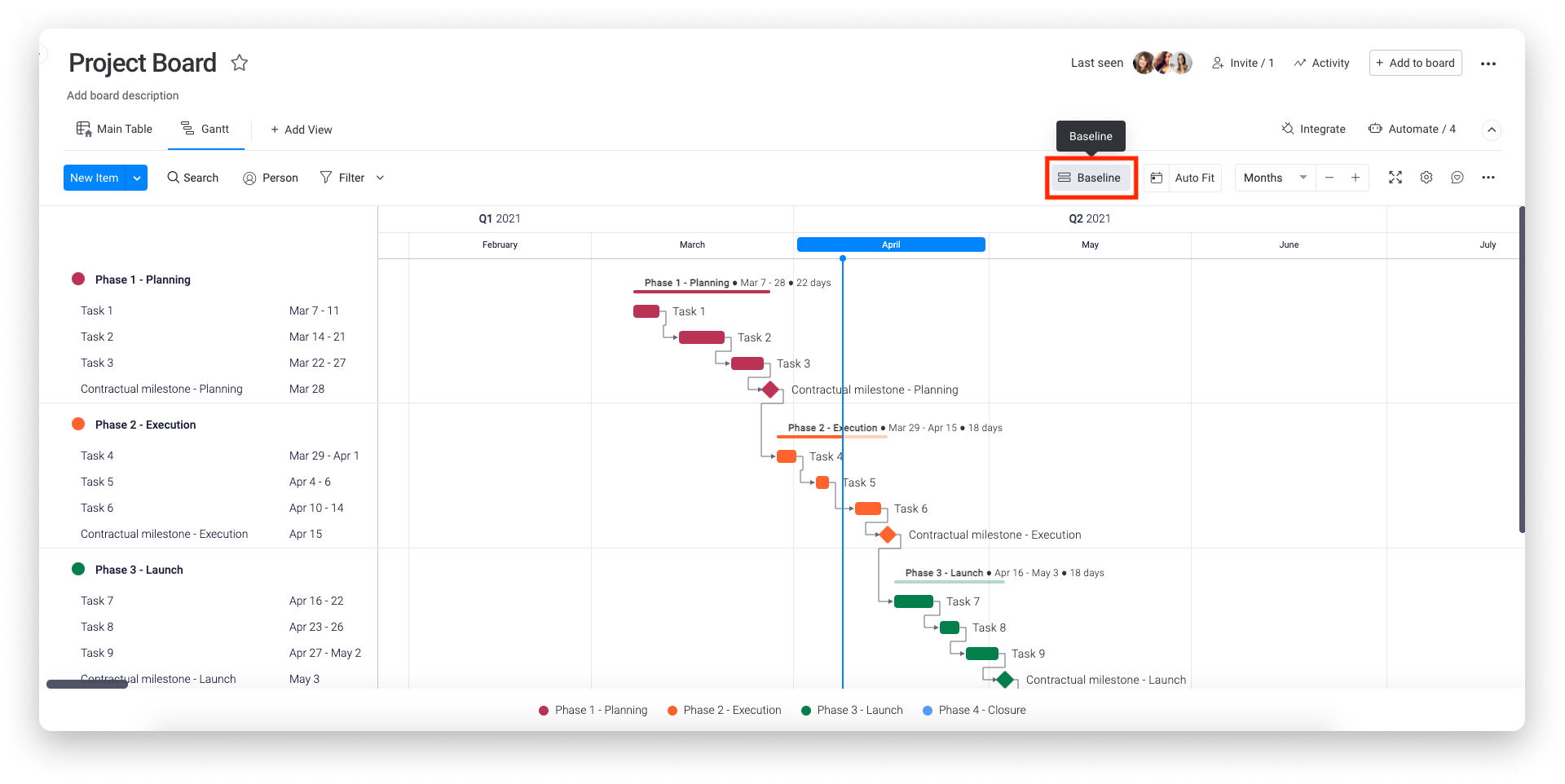Image resolution: width=1565 pixels, height=784 pixels.
Task: Open Search in the Gantt toolbar
Action: pyautogui.click(x=193, y=178)
